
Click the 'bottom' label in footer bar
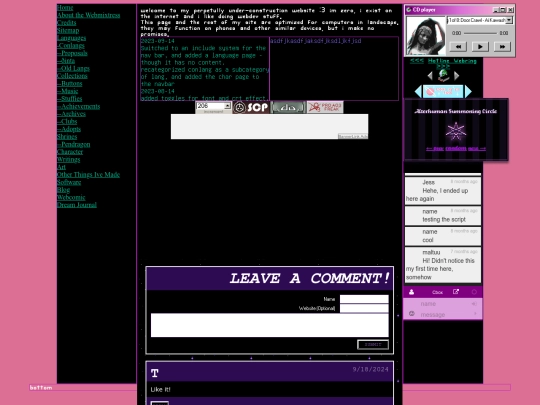coord(41,387)
